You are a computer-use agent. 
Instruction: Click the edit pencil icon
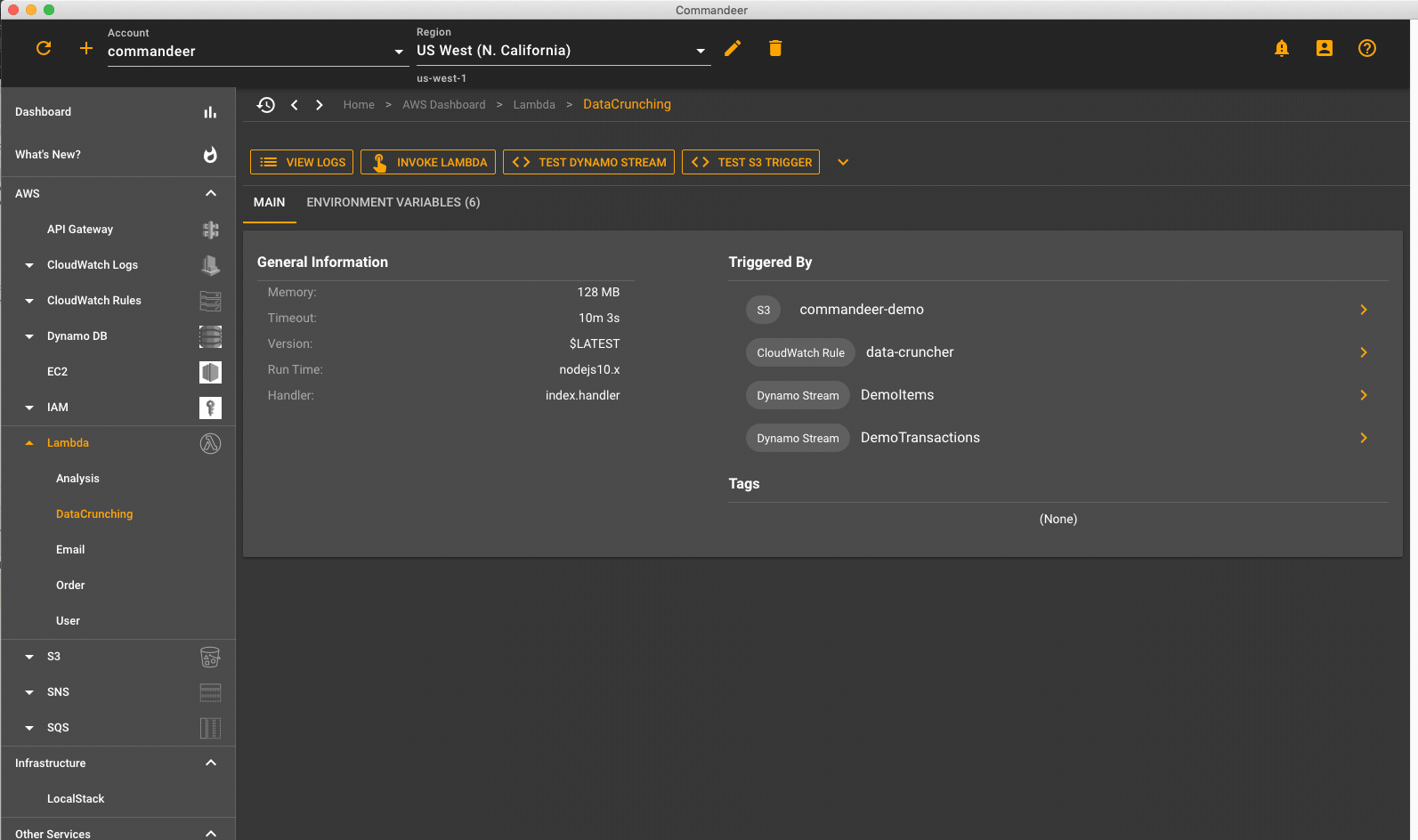click(733, 48)
